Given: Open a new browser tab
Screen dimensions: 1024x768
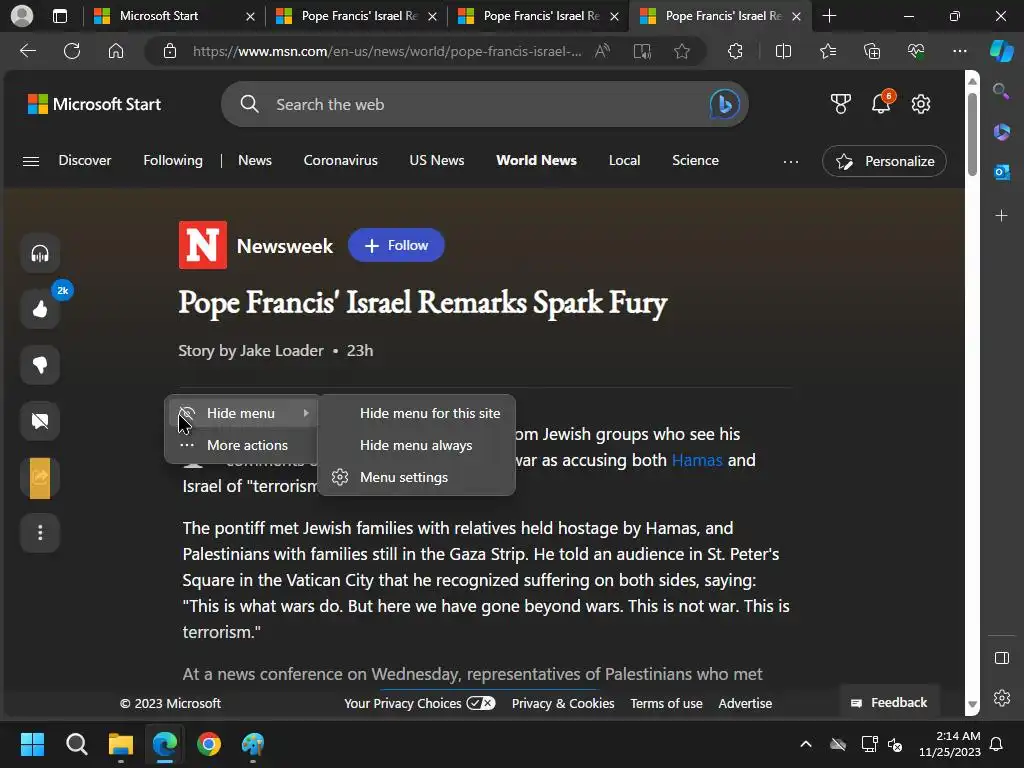Looking at the screenshot, I should [829, 16].
